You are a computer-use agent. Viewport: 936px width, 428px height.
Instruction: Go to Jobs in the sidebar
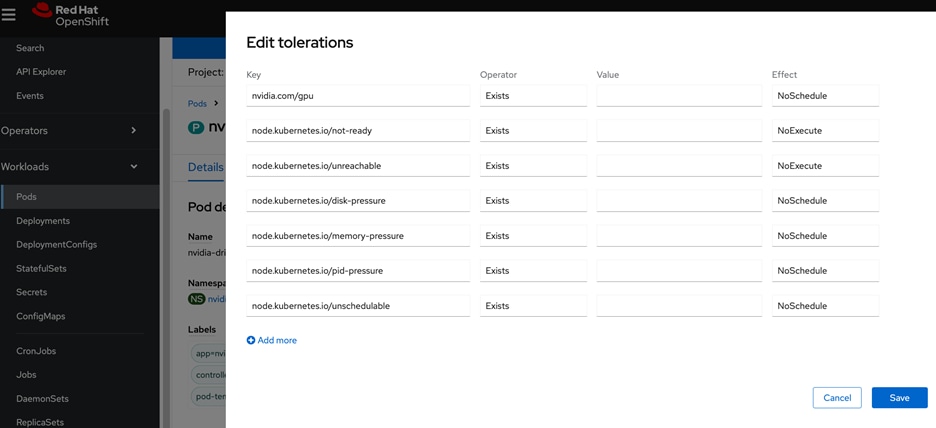26,375
